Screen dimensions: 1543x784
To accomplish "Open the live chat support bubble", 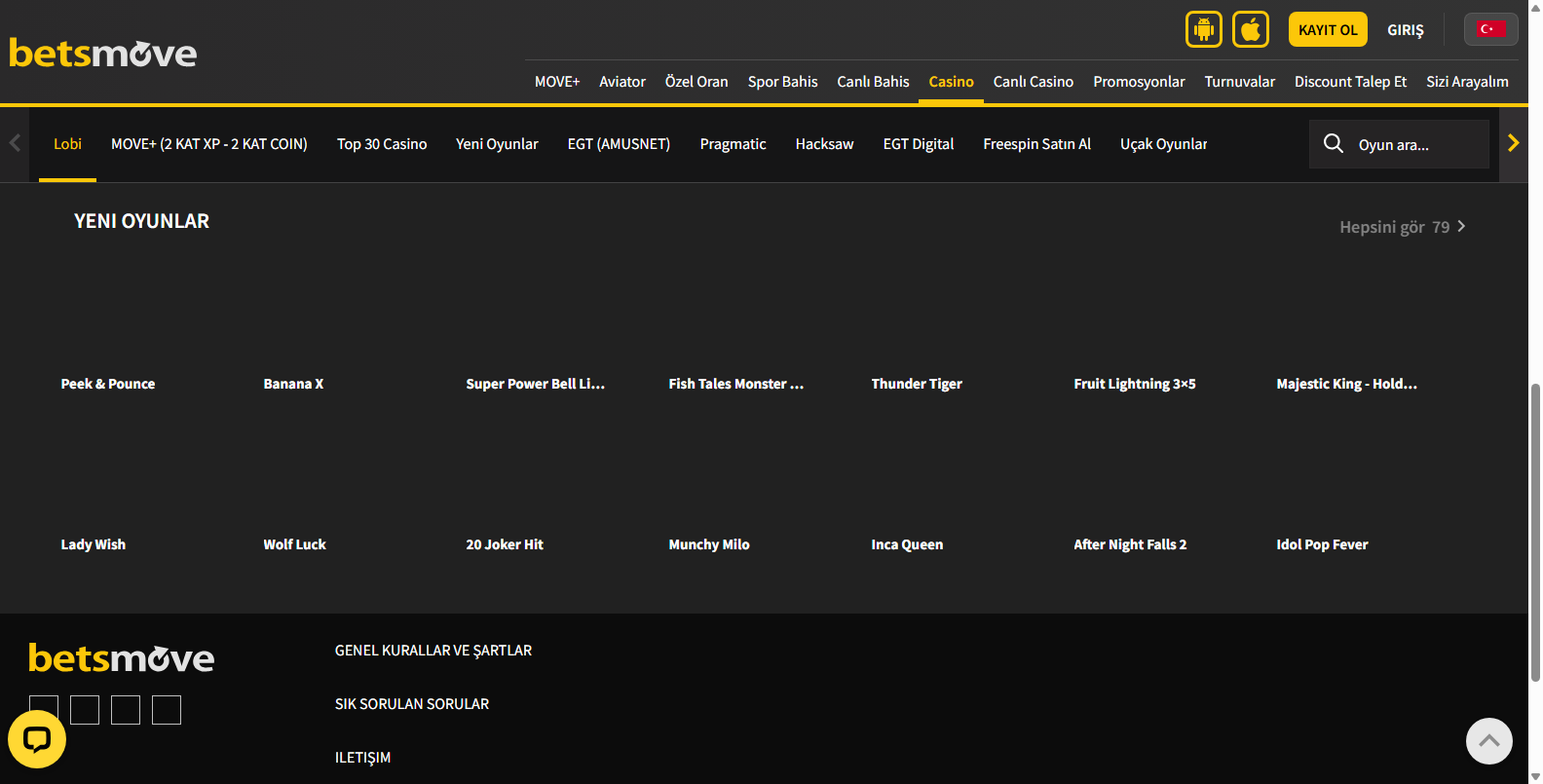I will point(37,739).
